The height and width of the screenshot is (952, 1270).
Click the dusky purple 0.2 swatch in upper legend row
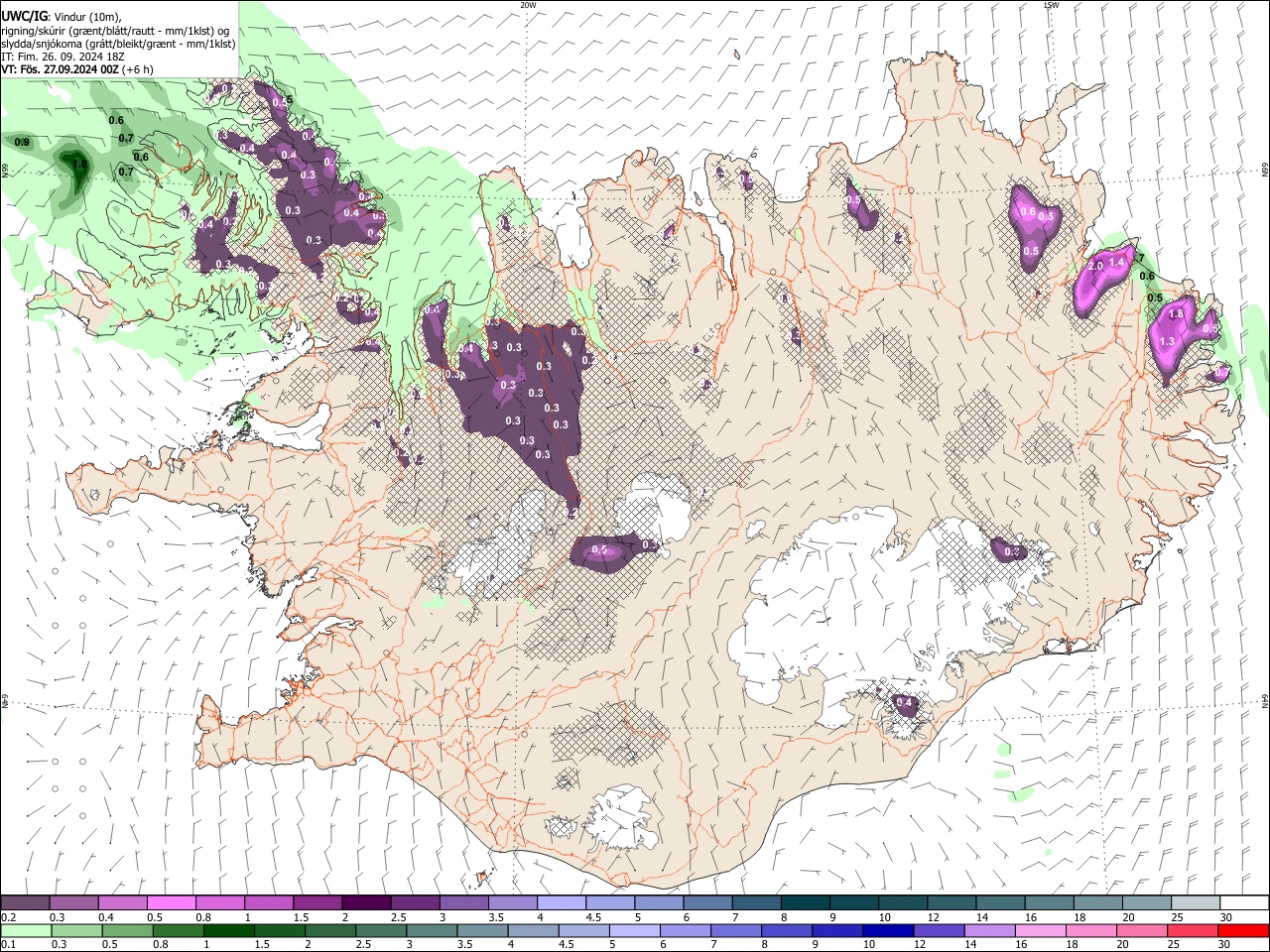tap(25, 902)
